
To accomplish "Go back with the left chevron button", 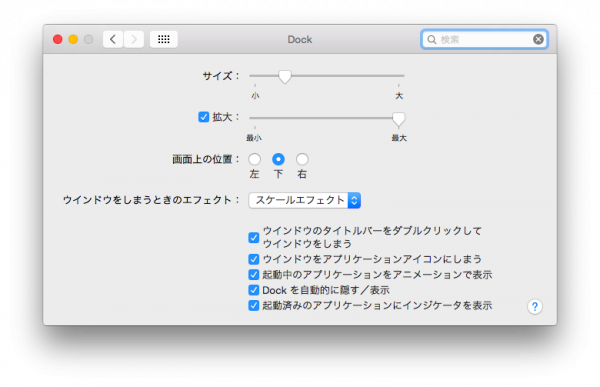I will point(113,39).
